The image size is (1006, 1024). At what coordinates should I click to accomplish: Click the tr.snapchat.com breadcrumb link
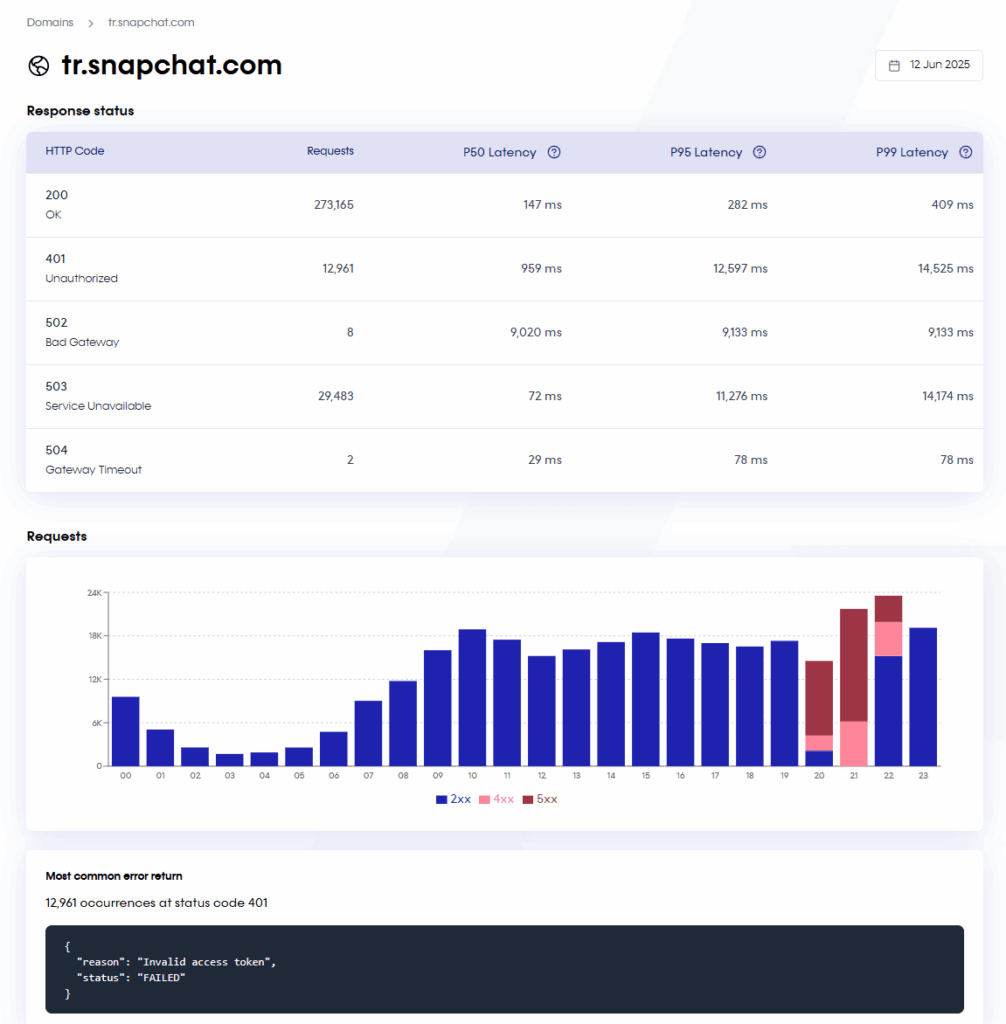(x=151, y=22)
